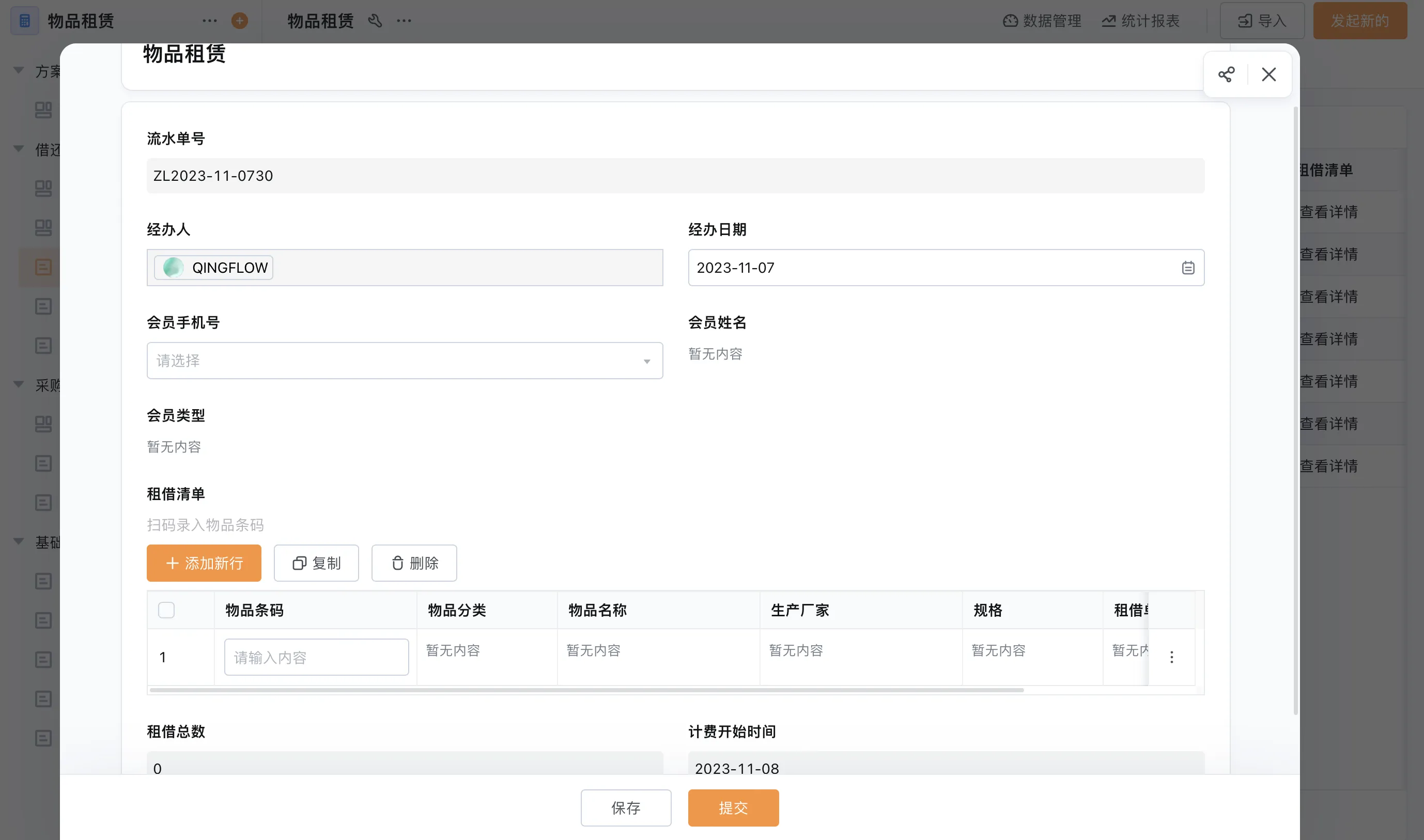
Task: Click 添加新行 to add a row
Action: pos(204,563)
